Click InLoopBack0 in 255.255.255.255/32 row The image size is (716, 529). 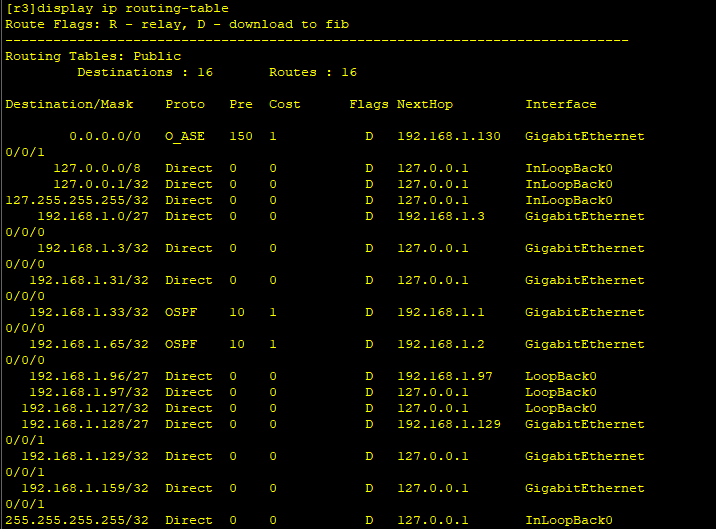(569, 520)
